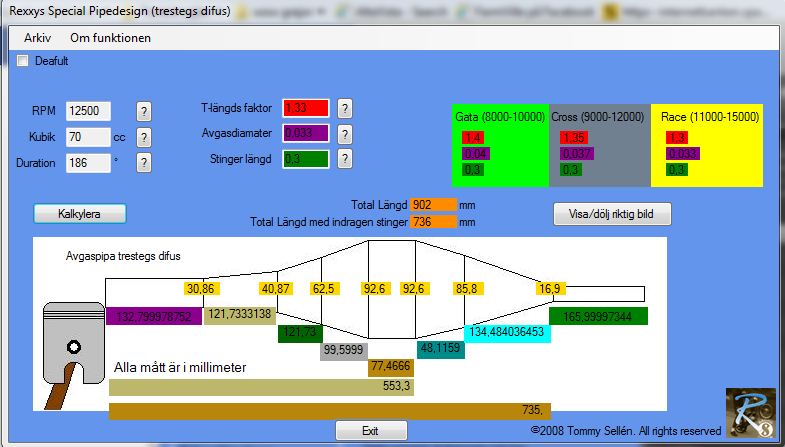Screen dimensions: 785x447
Task: Open help for T-längds faktor
Action: tap(344, 108)
